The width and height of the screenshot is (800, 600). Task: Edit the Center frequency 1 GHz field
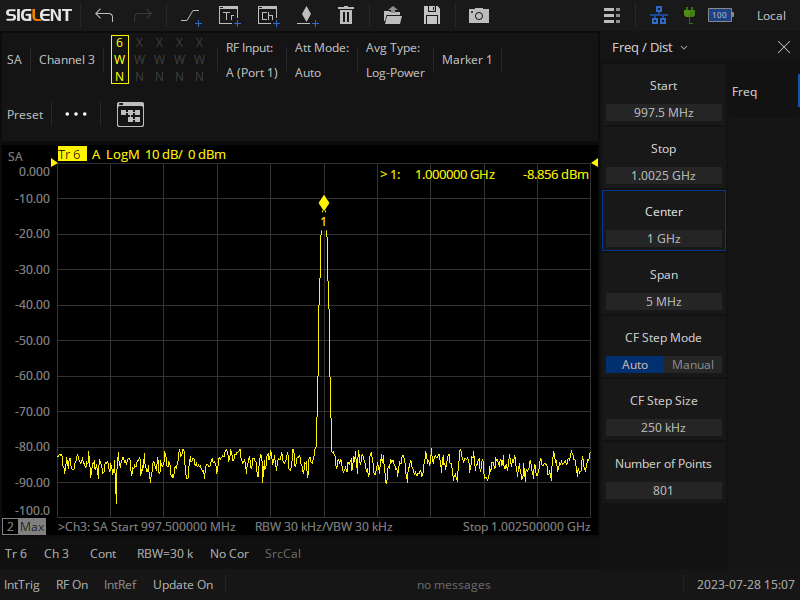point(664,238)
